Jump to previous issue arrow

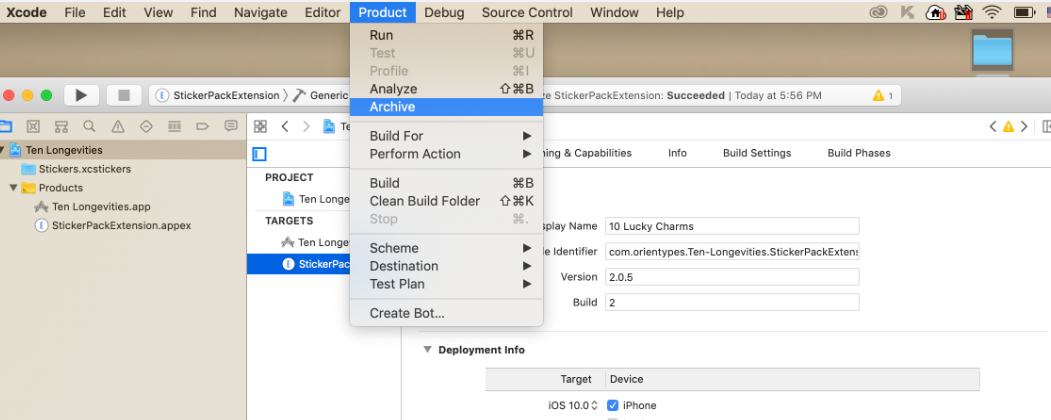[x=993, y=127]
